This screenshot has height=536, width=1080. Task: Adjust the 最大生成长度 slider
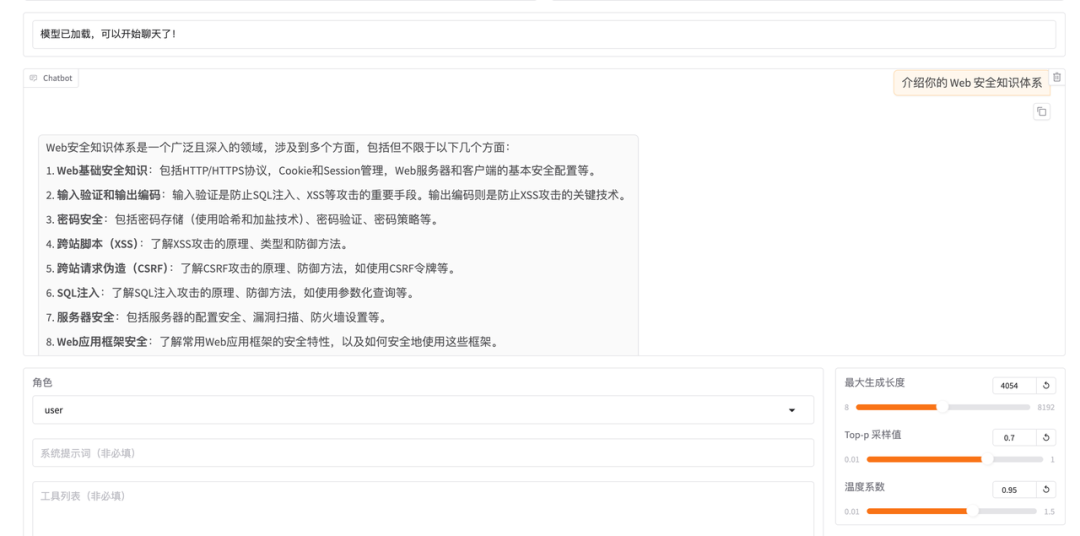[942, 407]
